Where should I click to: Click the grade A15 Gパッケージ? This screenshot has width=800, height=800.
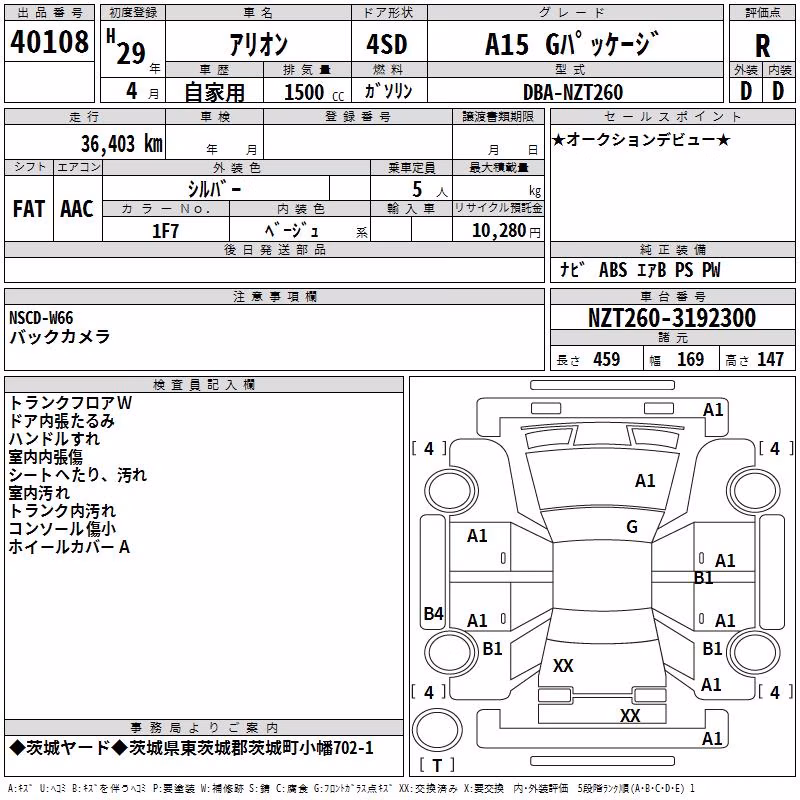(x=572, y=44)
